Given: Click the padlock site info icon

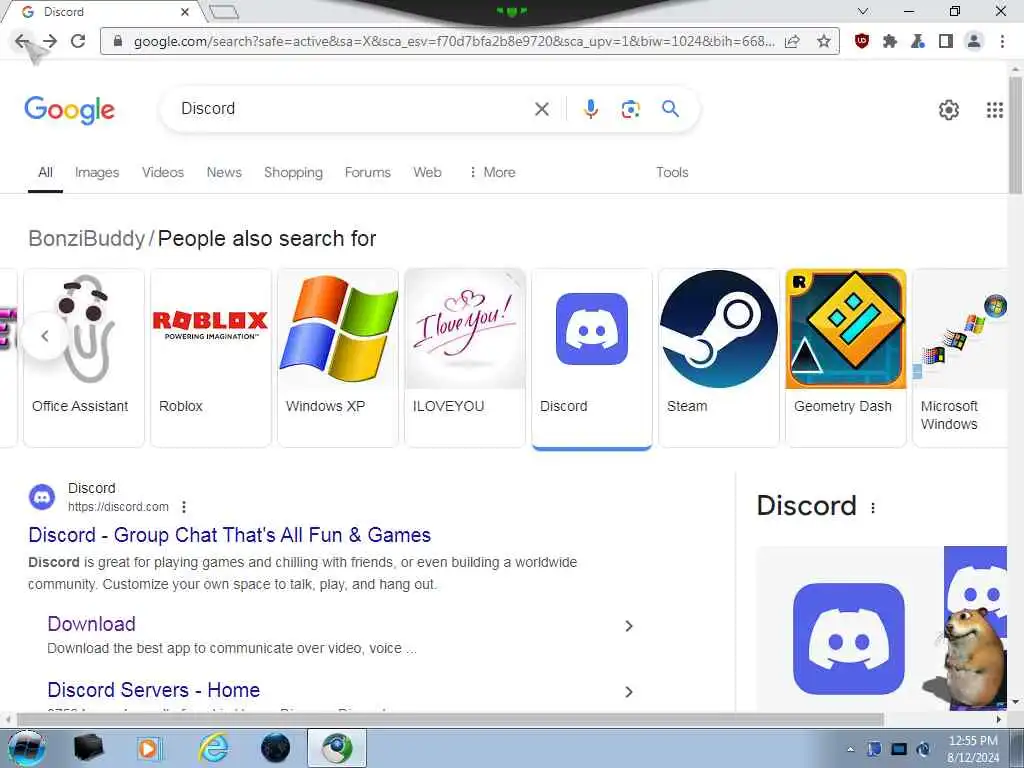Looking at the screenshot, I should 118,41.
